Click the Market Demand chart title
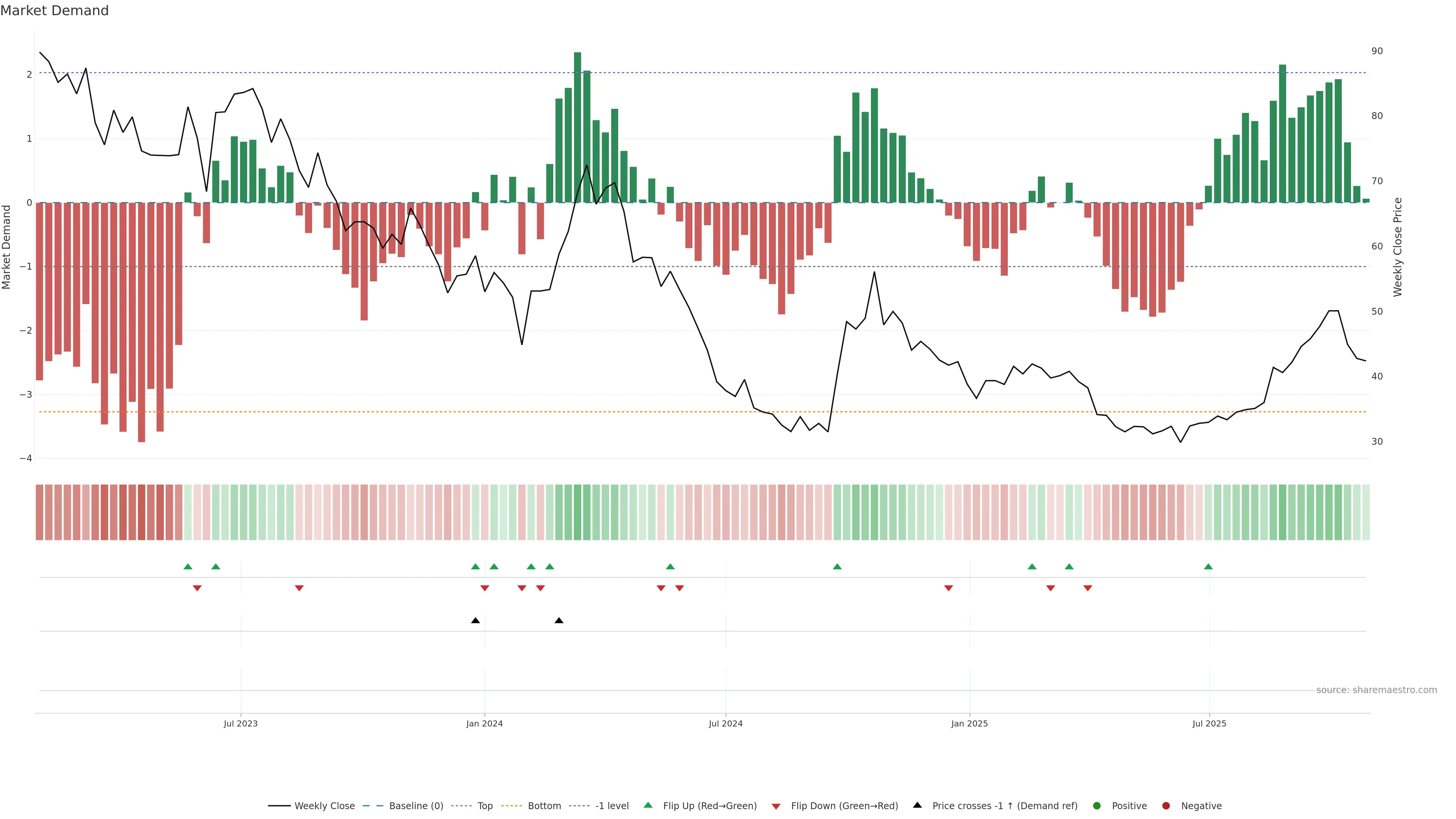1456x819 pixels. click(54, 11)
